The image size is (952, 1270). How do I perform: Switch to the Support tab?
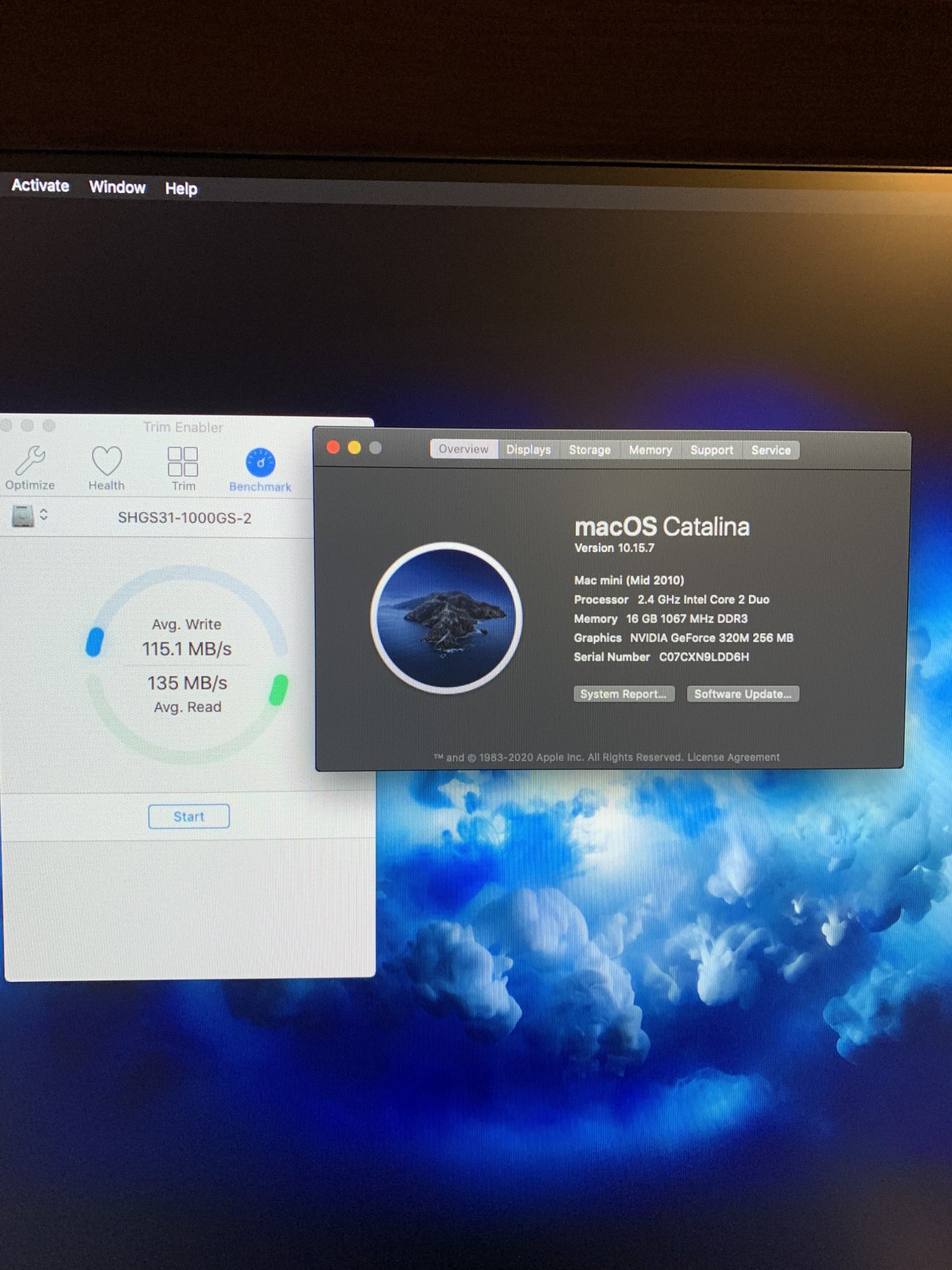coord(711,450)
